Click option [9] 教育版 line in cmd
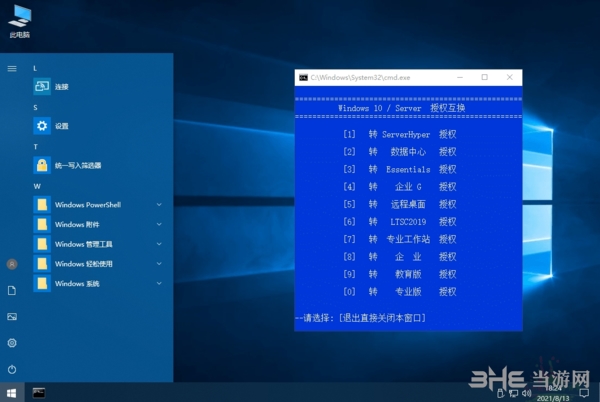Viewport: 600px width, 402px height. pyautogui.click(x=399, y=274)
